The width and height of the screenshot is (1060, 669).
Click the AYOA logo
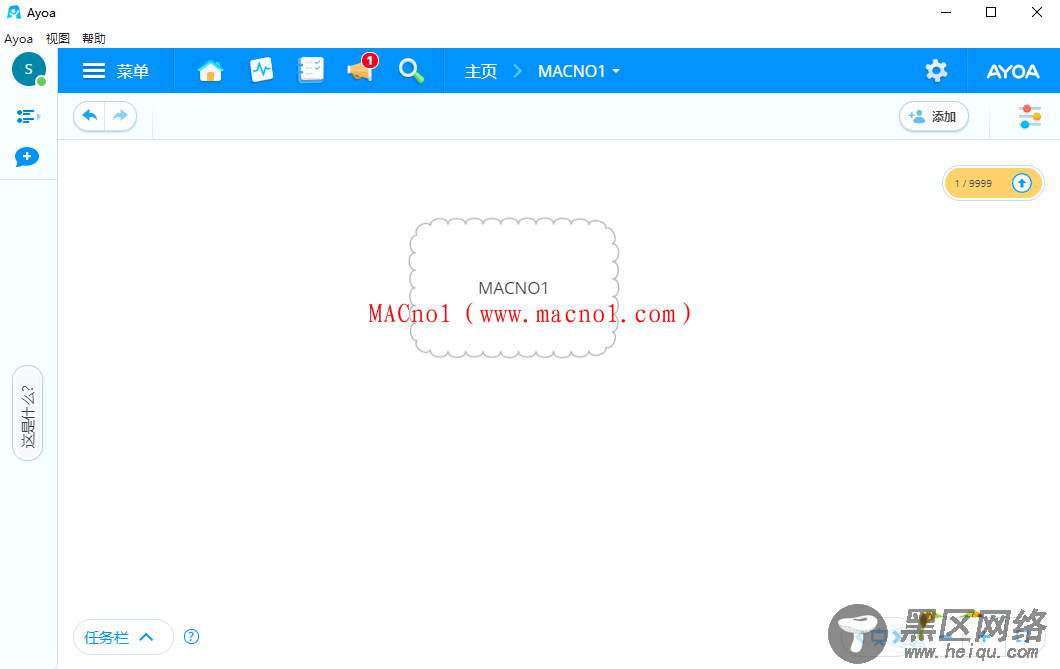click(x=1013, y=71)
